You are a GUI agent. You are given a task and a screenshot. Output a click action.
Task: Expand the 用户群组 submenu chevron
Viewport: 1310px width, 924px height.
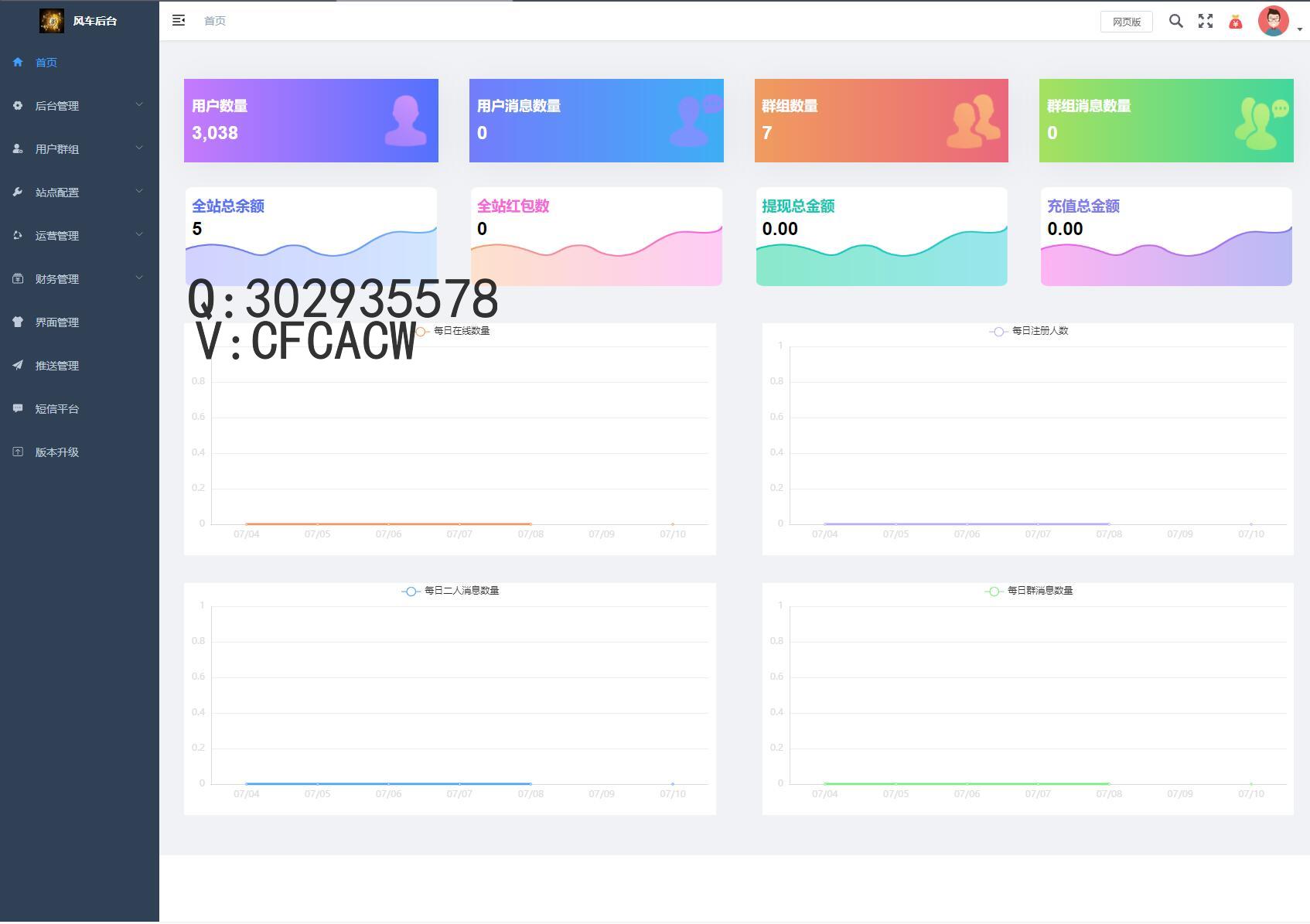pos(139,148)
